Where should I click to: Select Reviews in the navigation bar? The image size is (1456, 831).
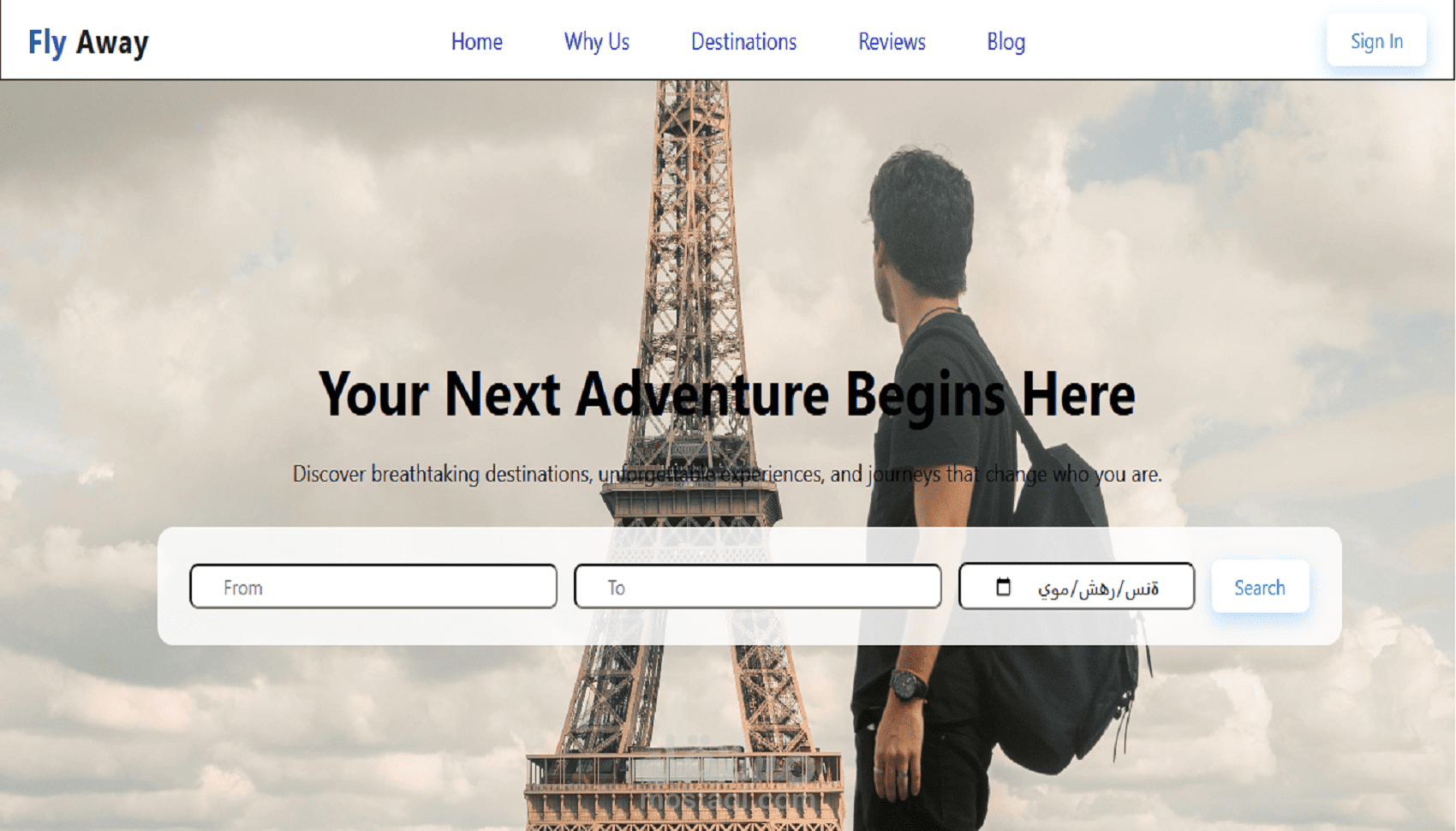(x=892, y=41)
